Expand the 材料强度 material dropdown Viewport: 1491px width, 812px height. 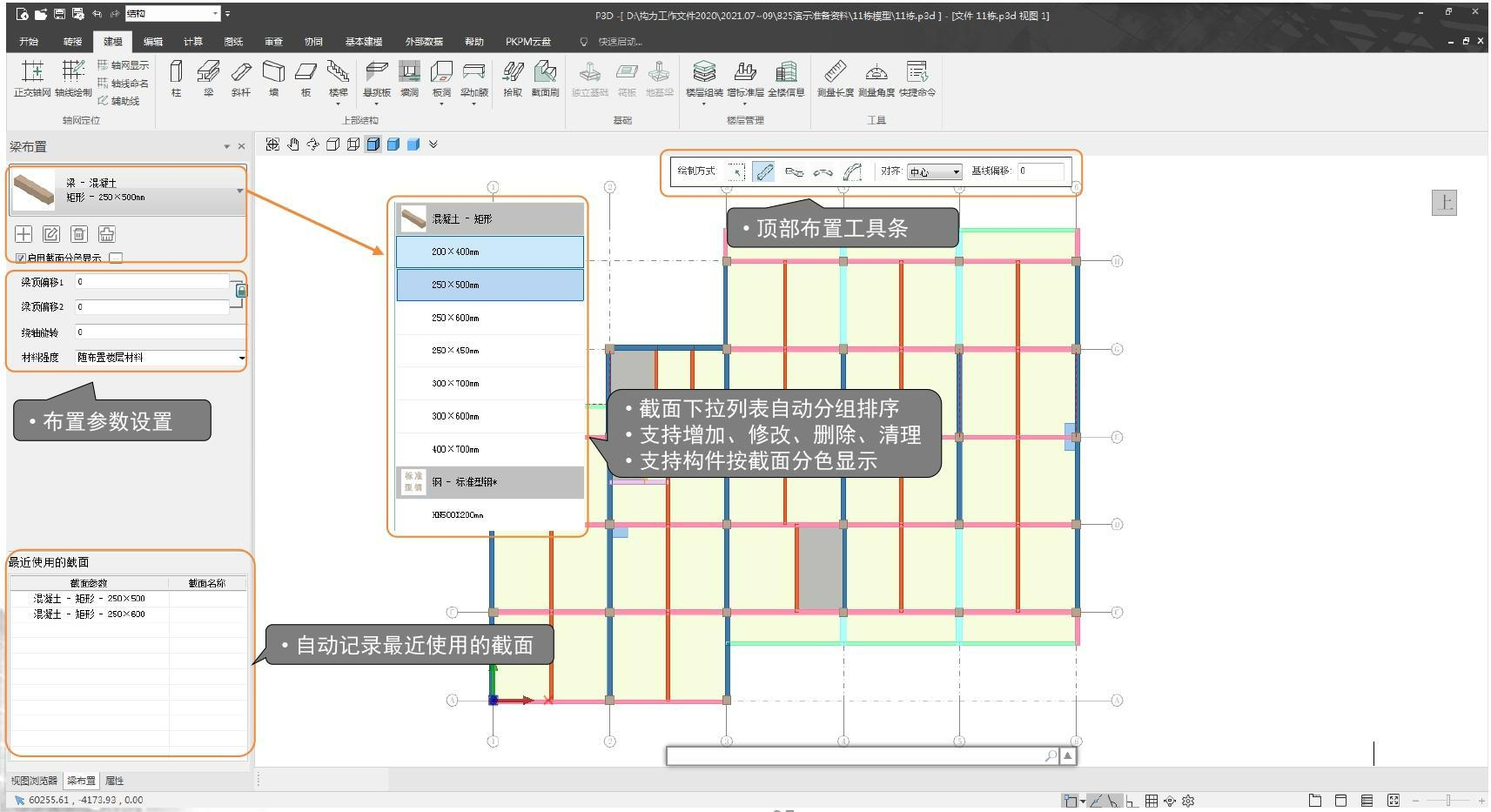241,358
